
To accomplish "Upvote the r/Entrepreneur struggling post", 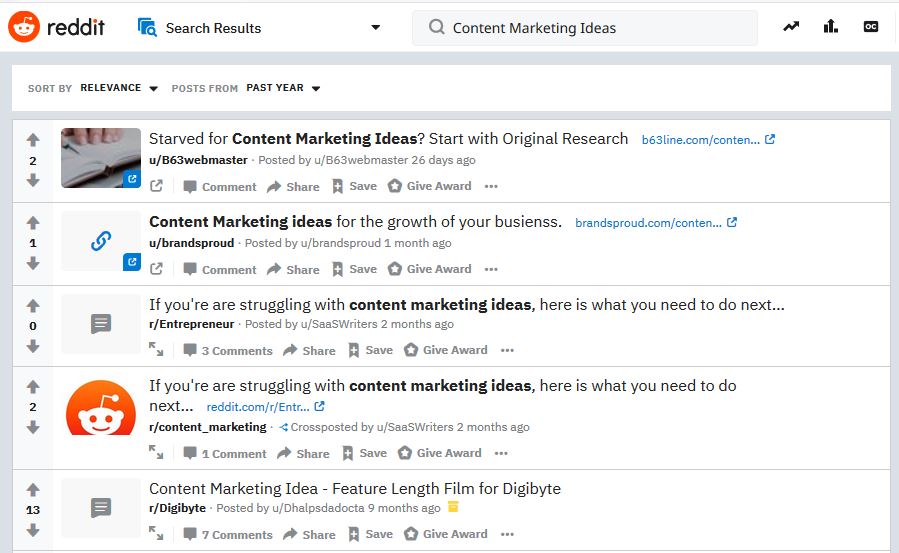I will point(33,305).
